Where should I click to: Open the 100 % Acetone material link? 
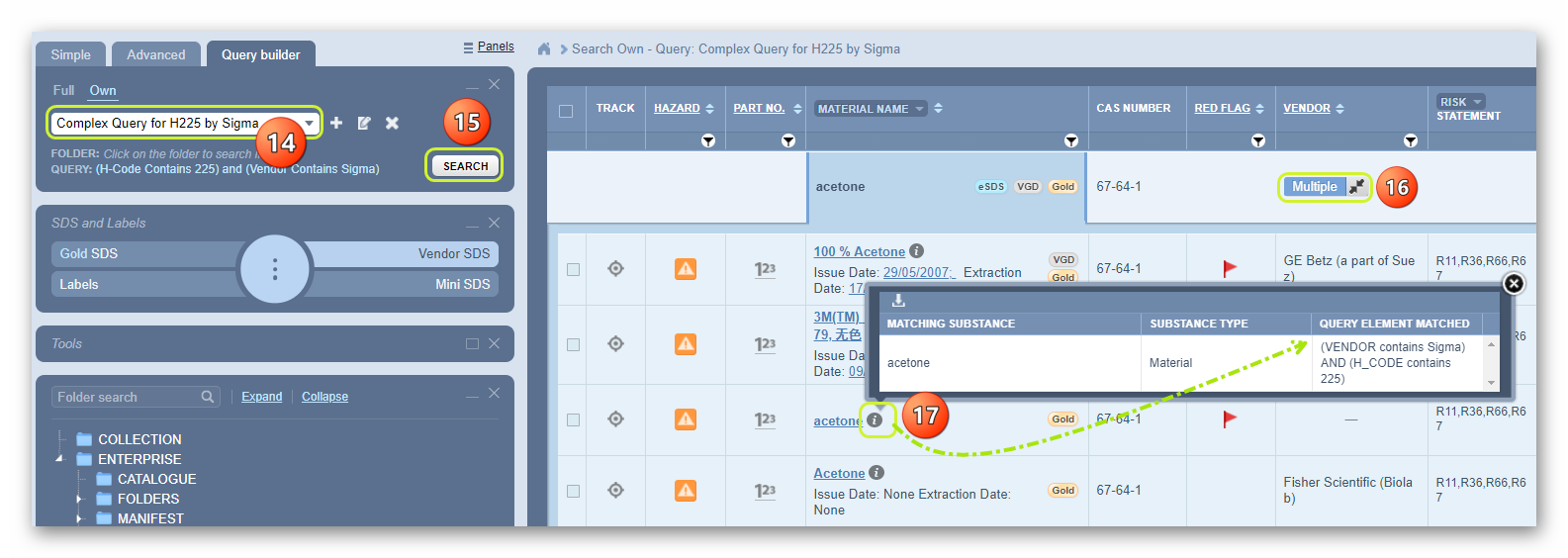tap(859, 251)
